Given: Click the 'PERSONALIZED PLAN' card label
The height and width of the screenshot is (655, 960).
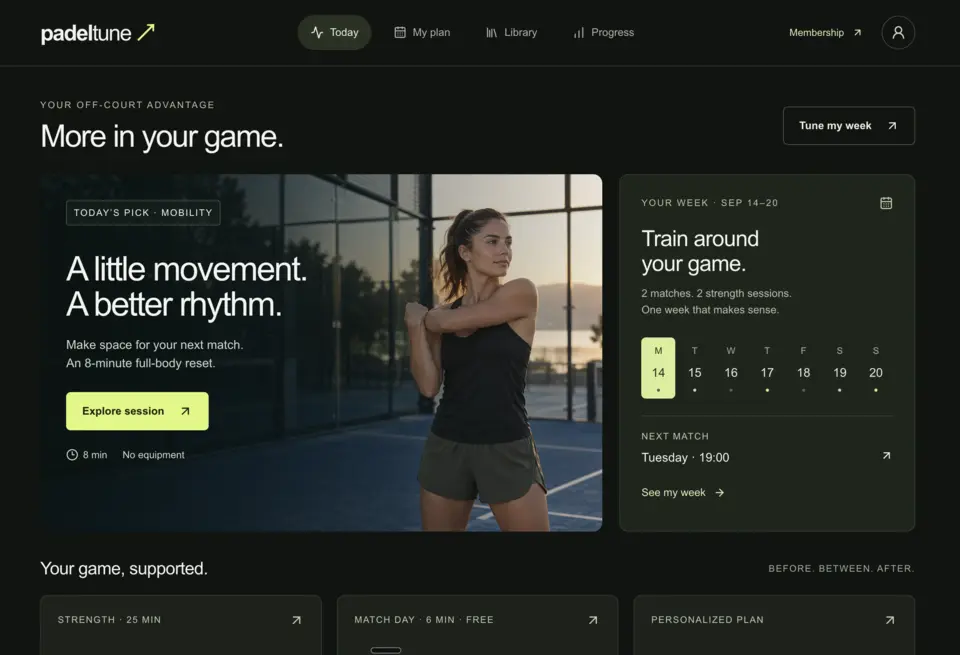Looking at the screenshot, I should pos(707,619).
